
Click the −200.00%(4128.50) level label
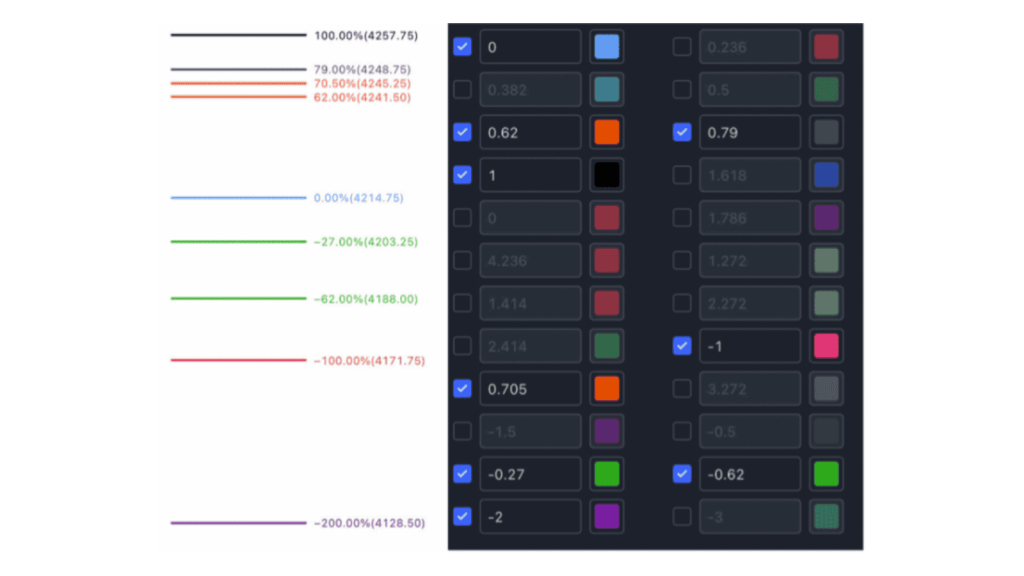coord(369,523)
